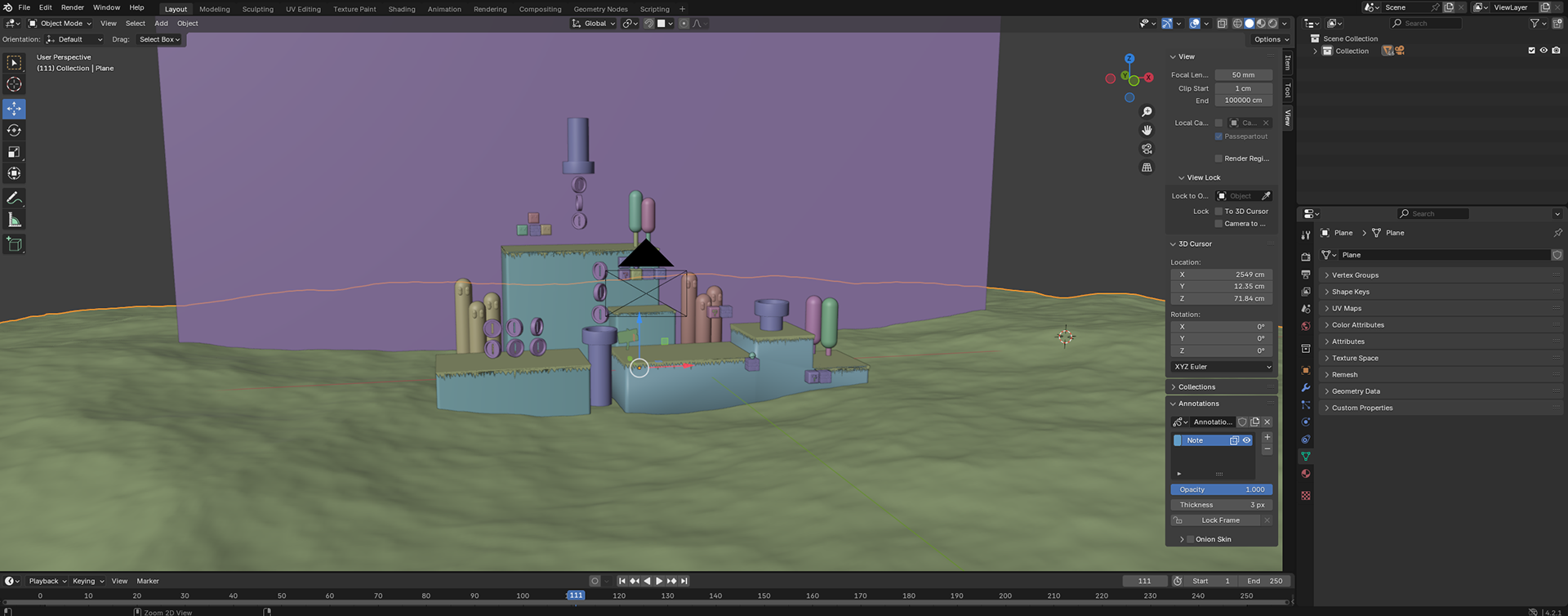Select the Select Box tool in toolbar
The image size is (1568, 616).
14,63
